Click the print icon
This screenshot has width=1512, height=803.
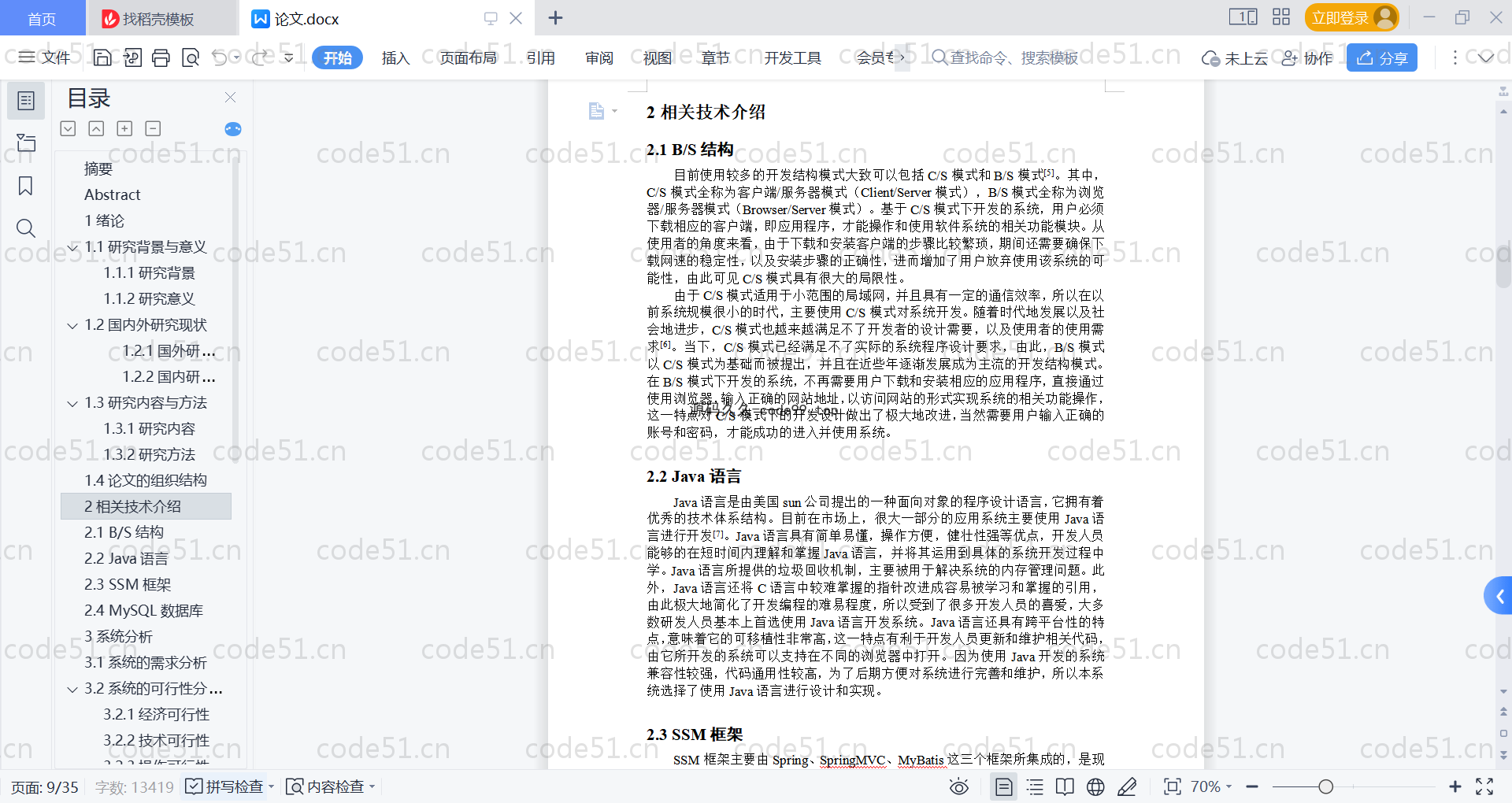[161, 57]
